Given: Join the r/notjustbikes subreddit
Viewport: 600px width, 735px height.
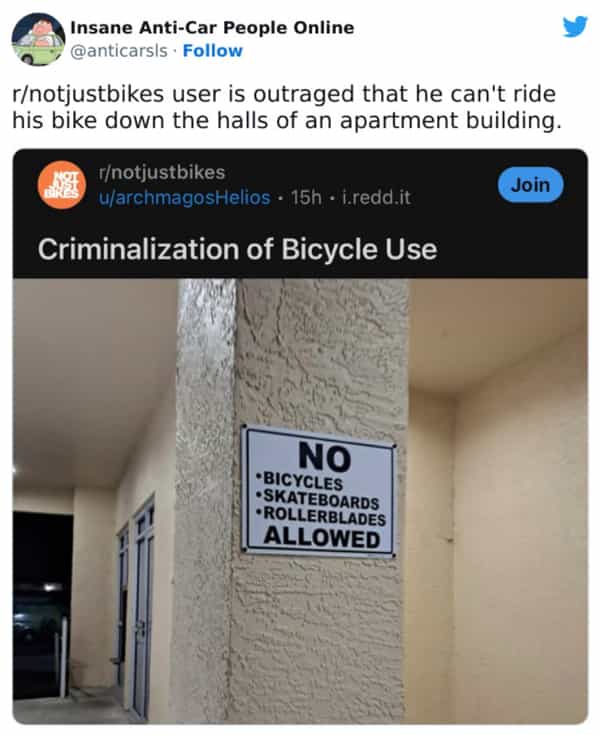Looking at the screenshot, I should [531, 185].
